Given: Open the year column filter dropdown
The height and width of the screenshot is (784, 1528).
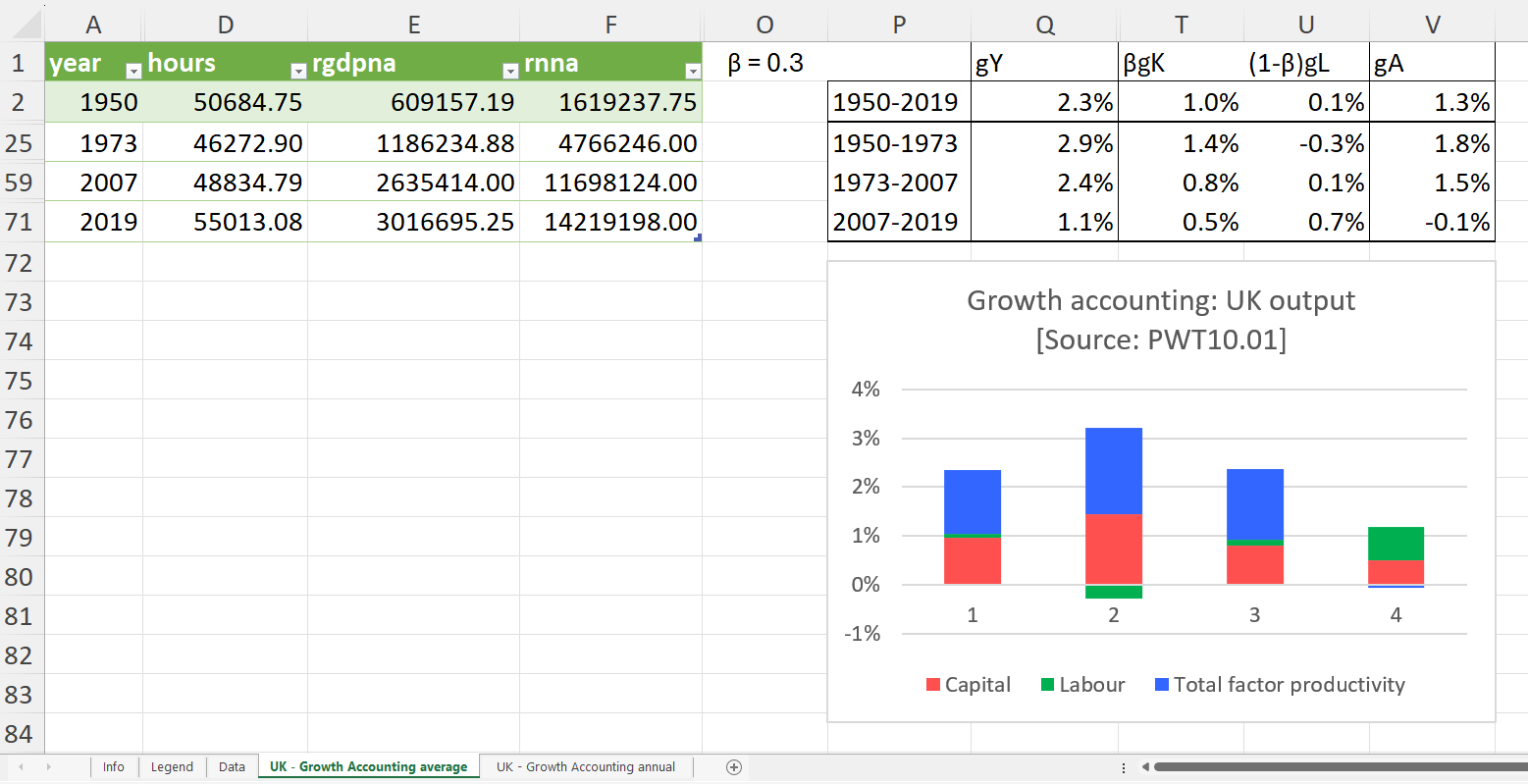Looking at the screenshot, I should [x=133, y=71].
